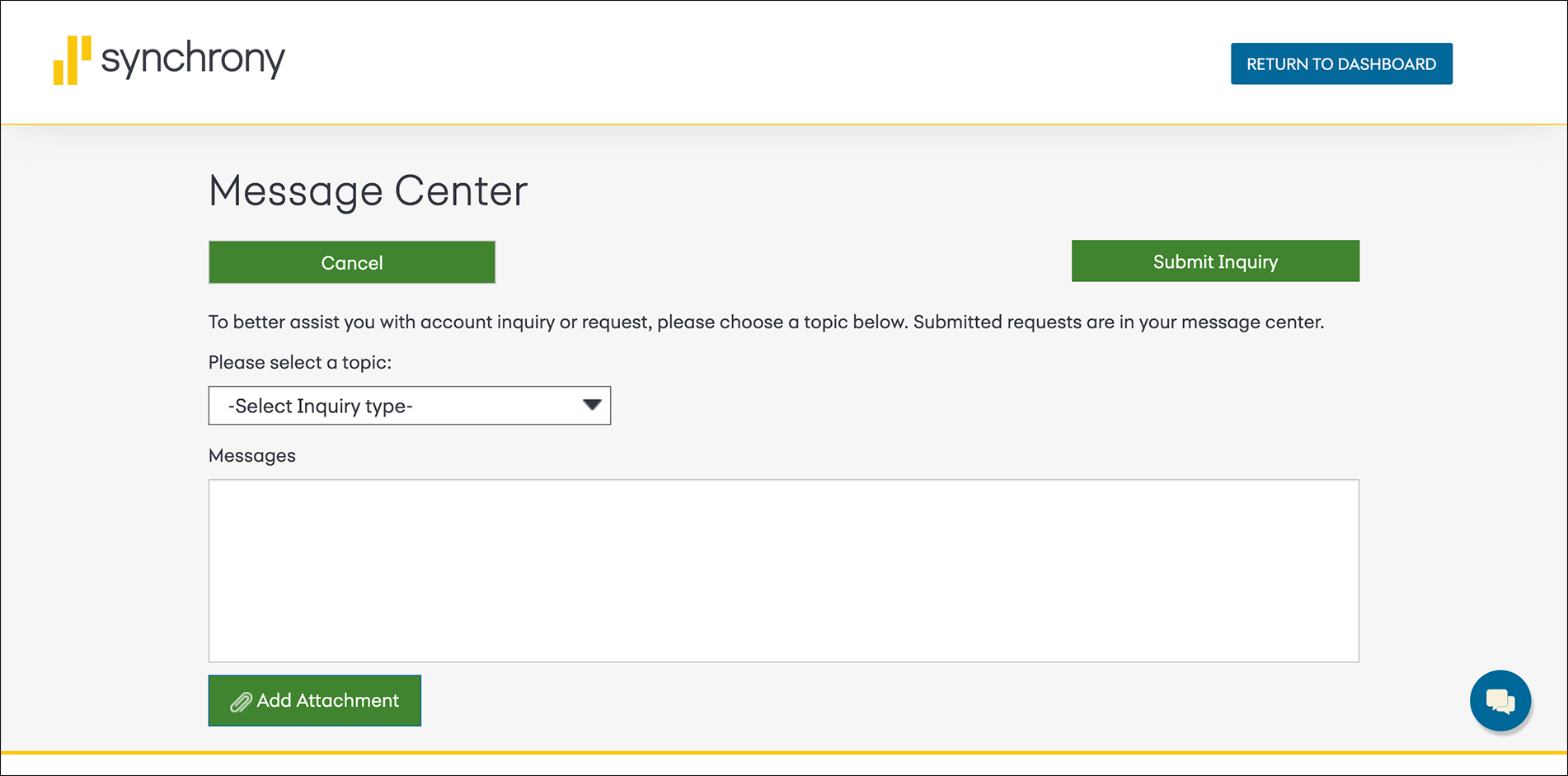
Task: Click the paperclip icon on Add Attachment
Action: pyautogui.click(x=240, y=702)
